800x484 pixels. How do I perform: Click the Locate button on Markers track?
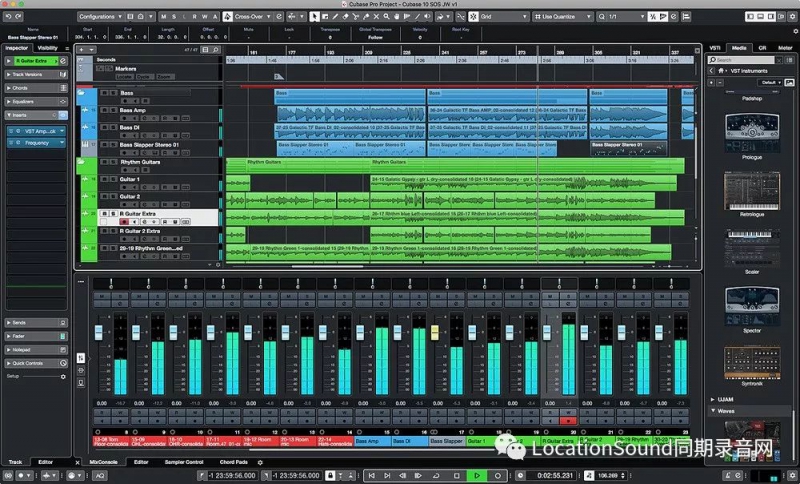[124, 77]
